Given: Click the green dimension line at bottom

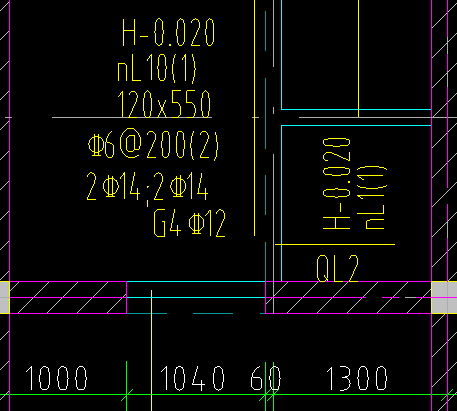Looking at the screenshot, I should [x=228, y=395].
